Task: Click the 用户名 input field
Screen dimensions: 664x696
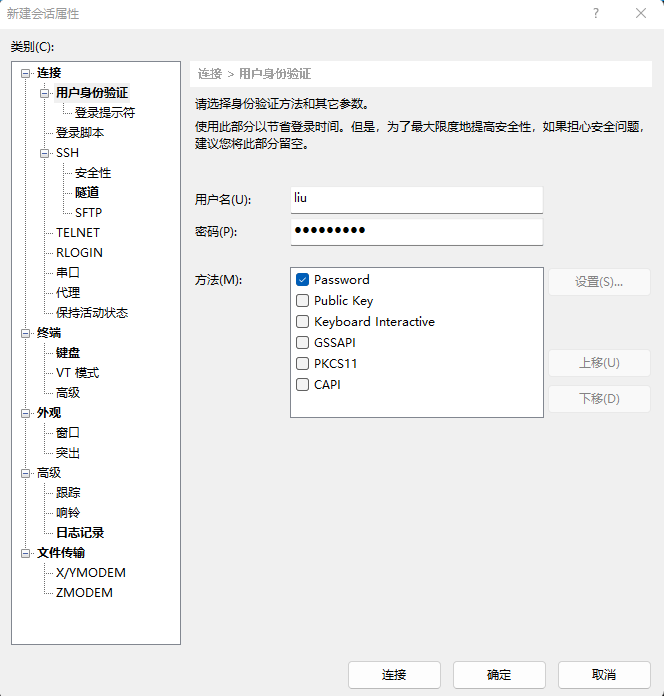Action: (x=417, y=200)
